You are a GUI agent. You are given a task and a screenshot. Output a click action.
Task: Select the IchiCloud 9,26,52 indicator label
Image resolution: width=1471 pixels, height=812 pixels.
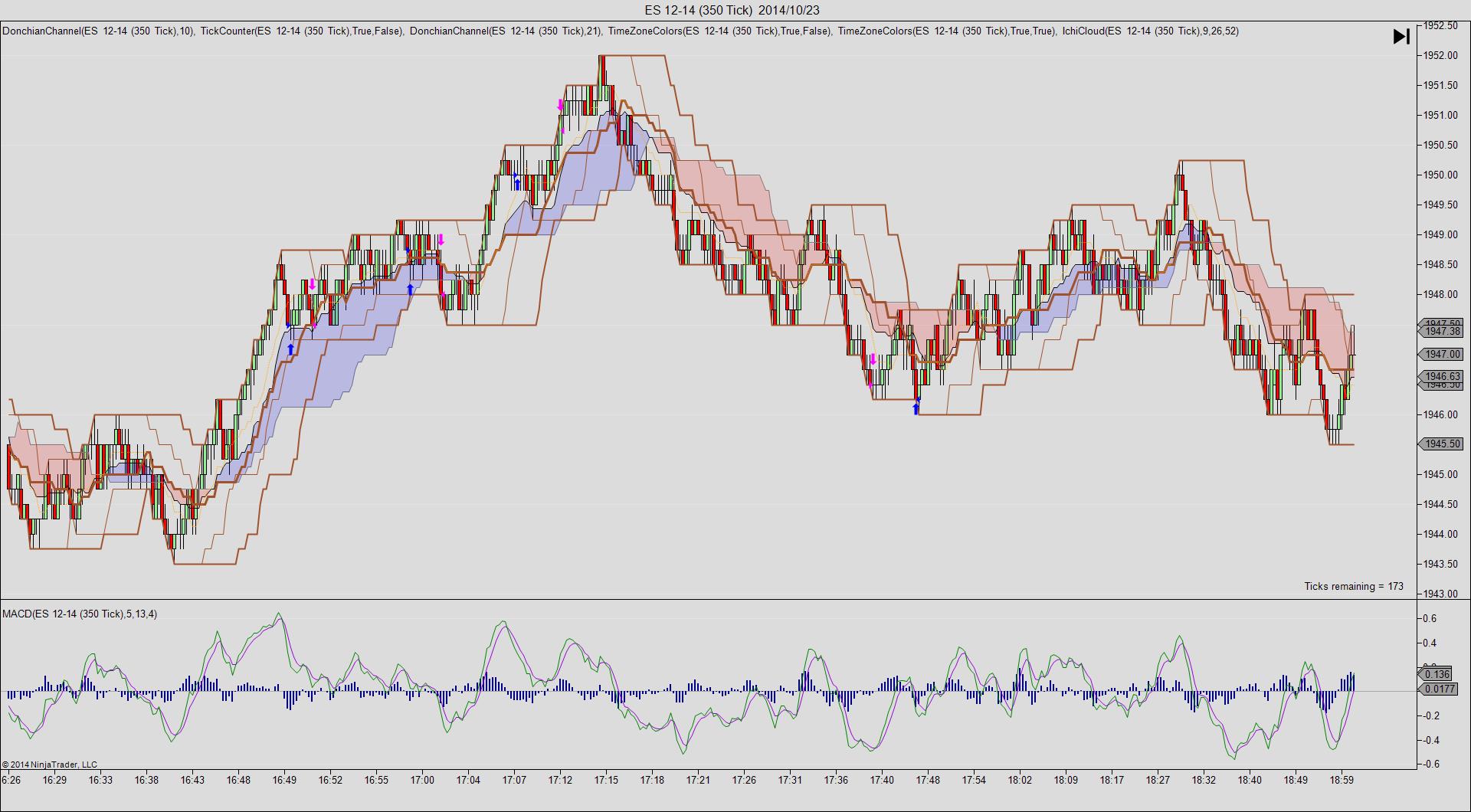1151,31
